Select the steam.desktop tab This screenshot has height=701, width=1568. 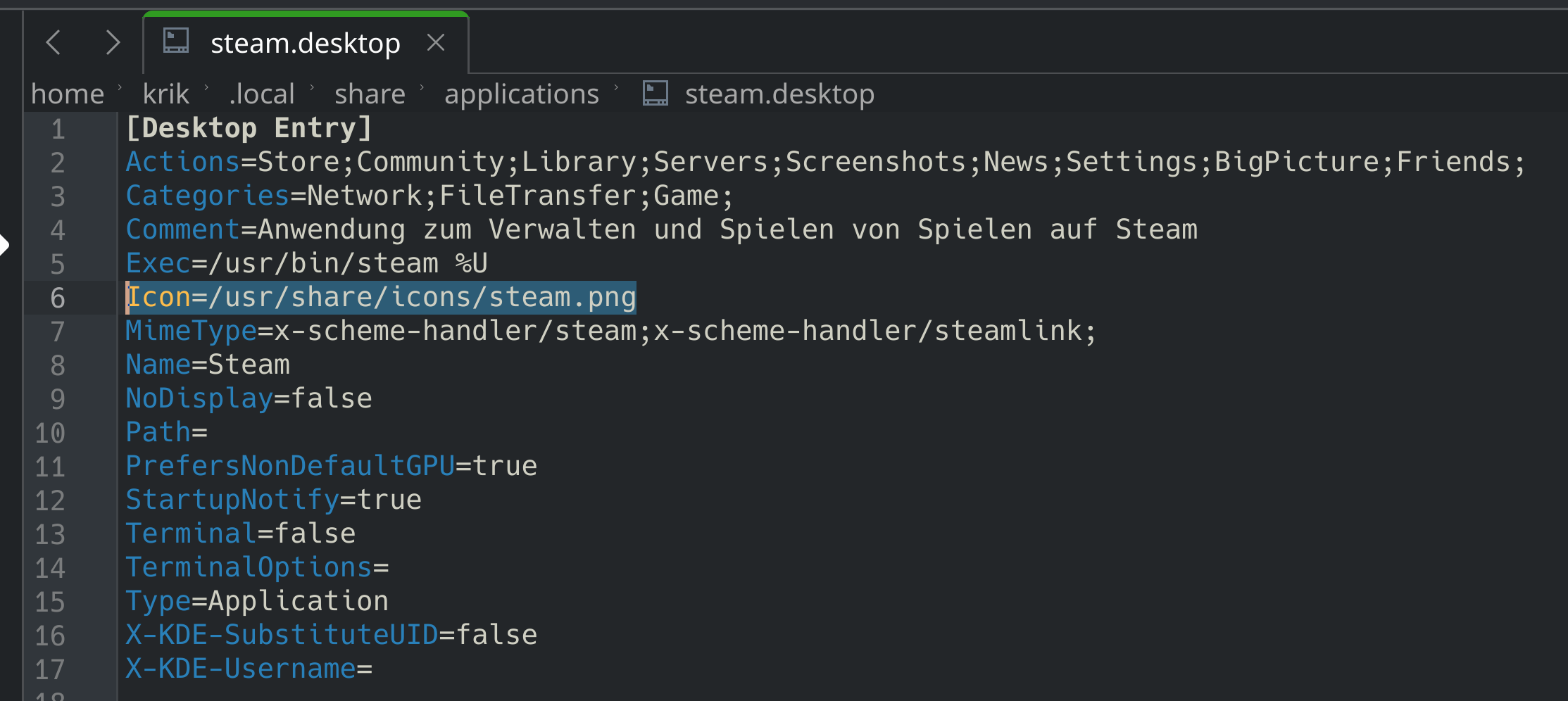pyautogui.click(x=306, y=44)
